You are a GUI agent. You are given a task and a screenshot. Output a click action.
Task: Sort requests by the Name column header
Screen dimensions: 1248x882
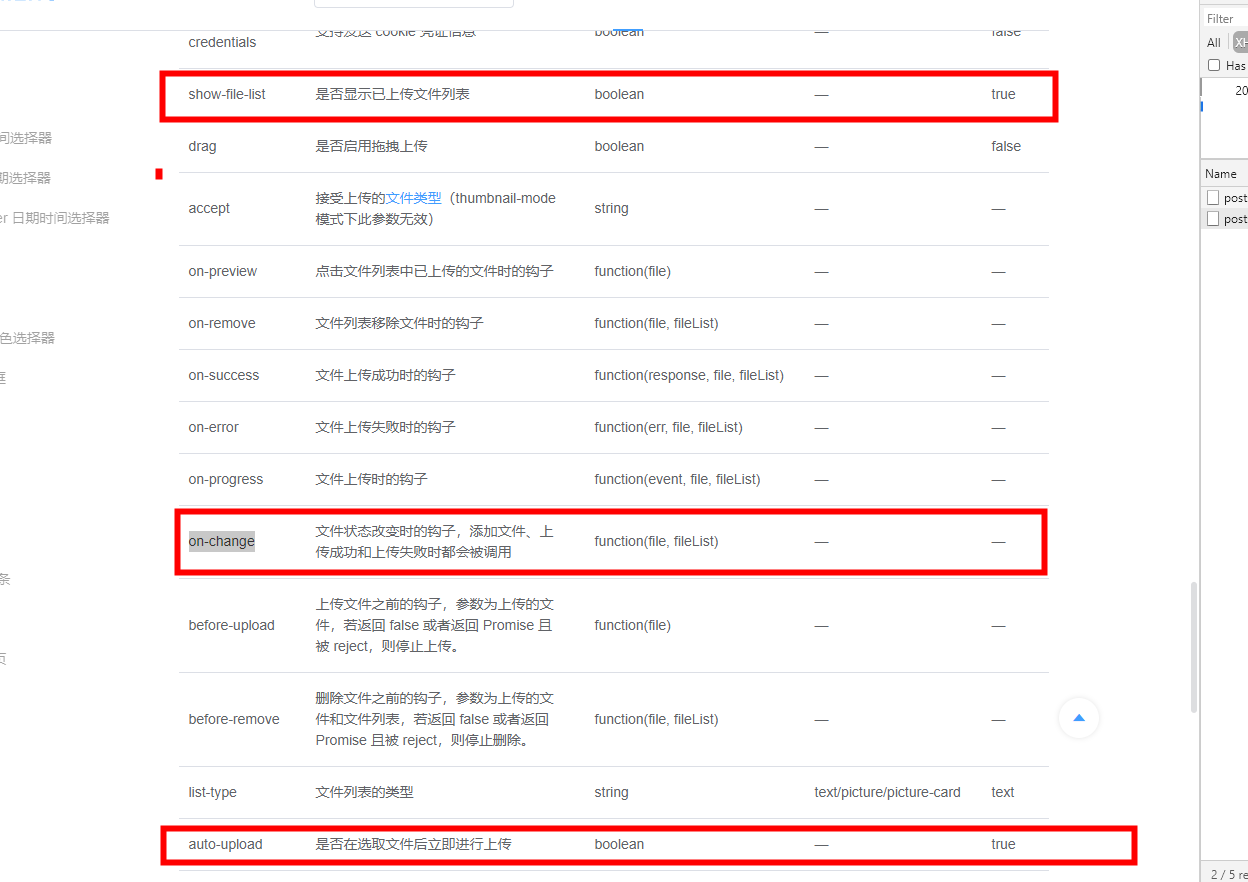pyautogui.click(x=1223, y=173)
